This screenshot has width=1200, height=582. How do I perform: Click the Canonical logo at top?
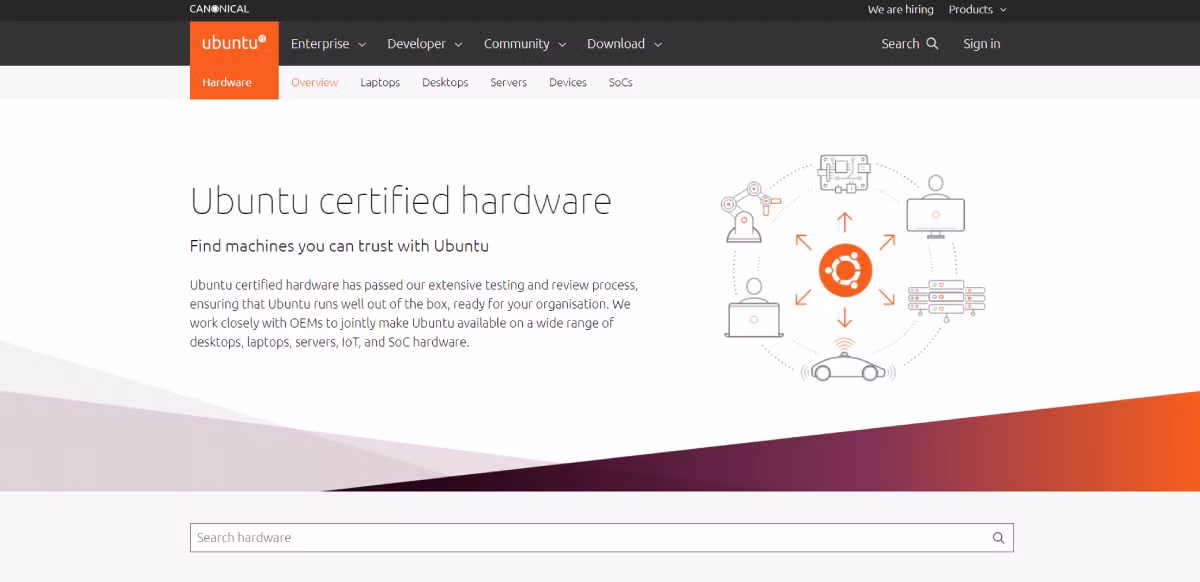pyautogui.click(x=219, y=9)
